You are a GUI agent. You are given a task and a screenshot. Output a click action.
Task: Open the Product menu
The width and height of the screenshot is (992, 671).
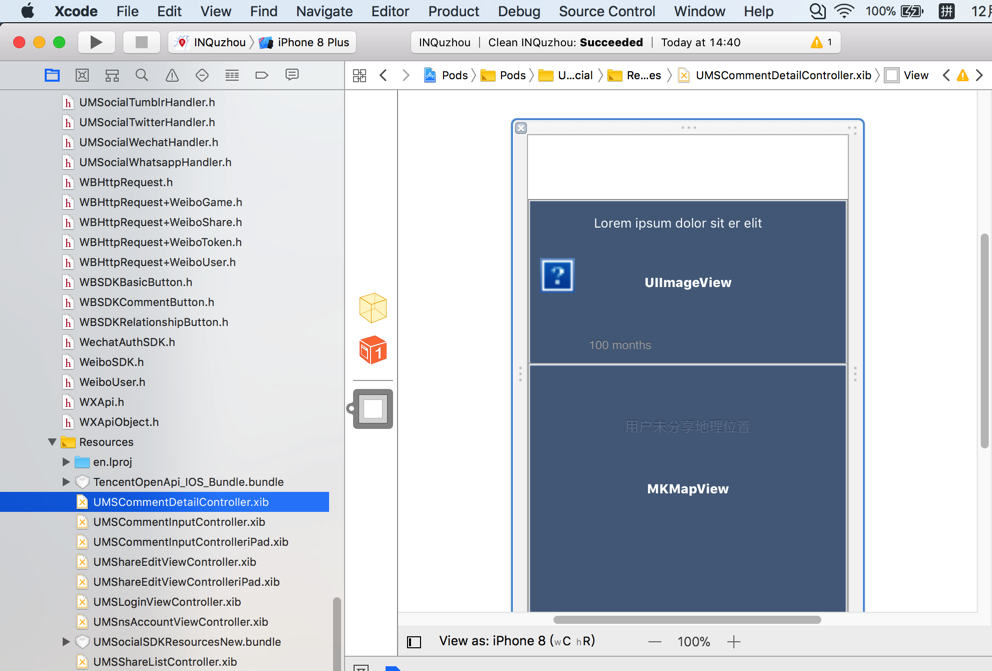(x=454, y=11)
